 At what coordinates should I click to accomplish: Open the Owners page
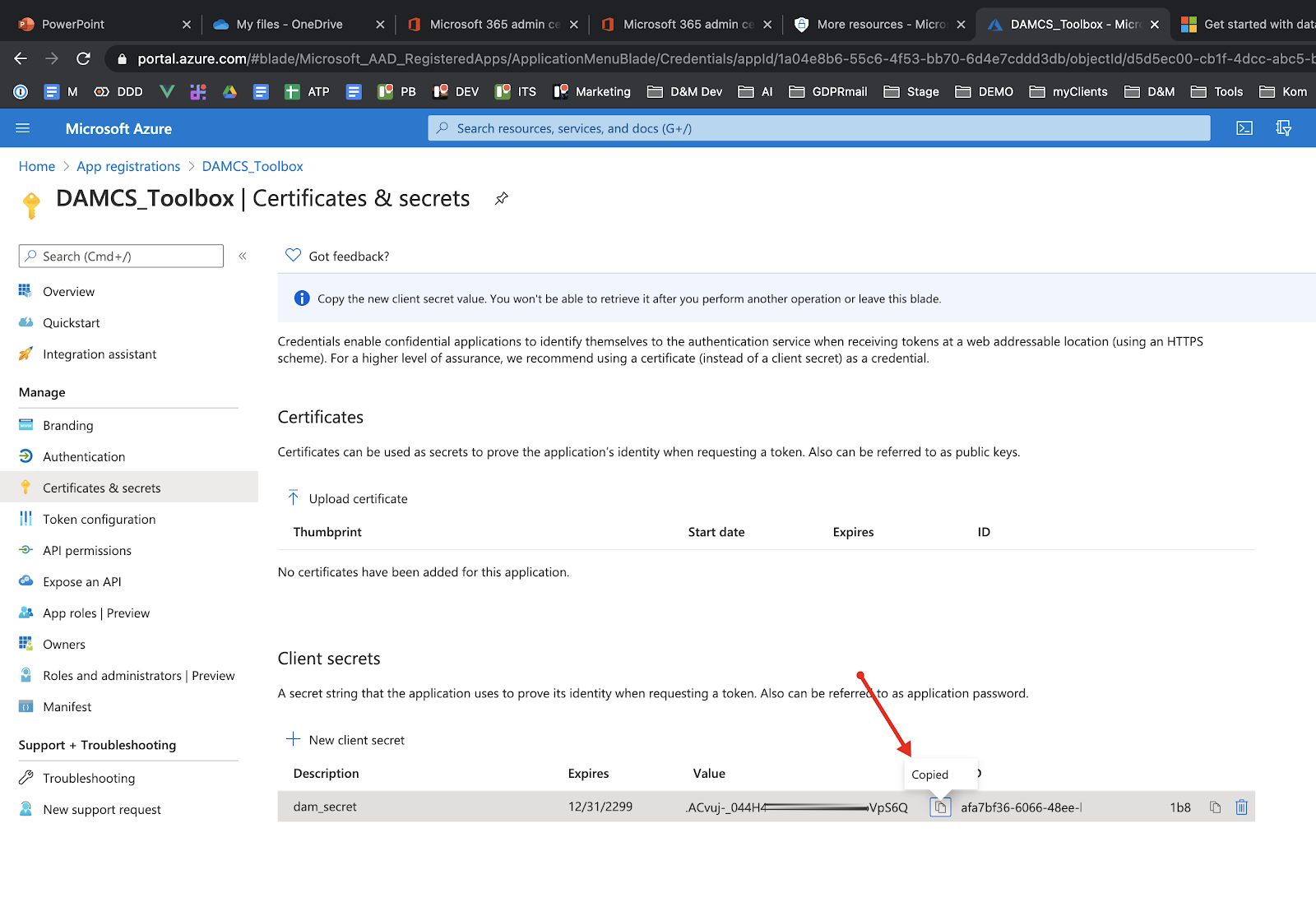64,645
